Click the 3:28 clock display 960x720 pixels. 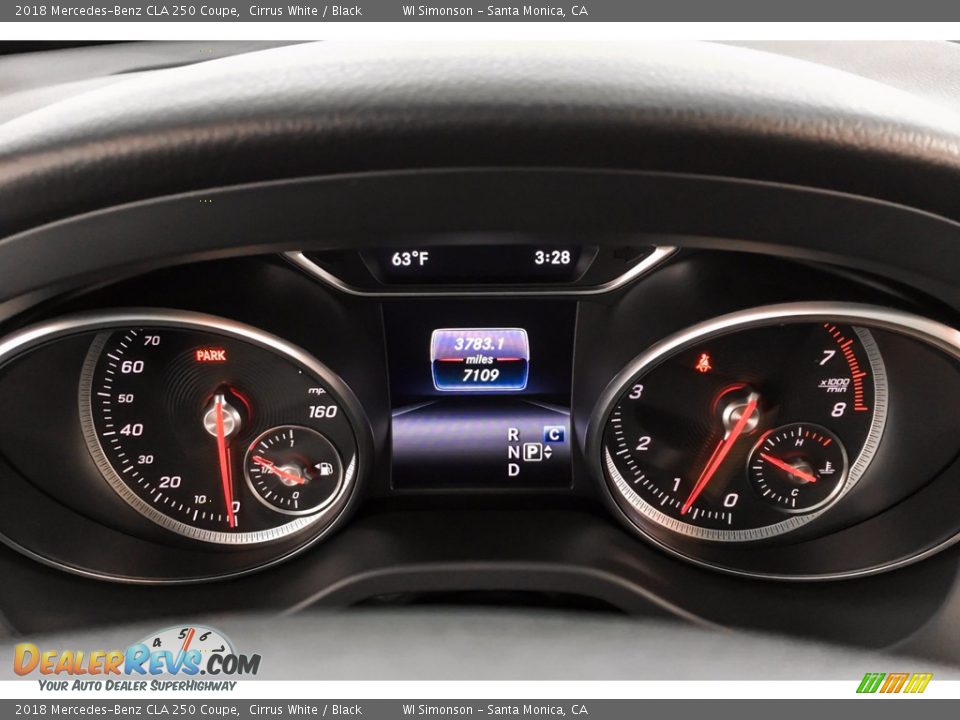552,258
